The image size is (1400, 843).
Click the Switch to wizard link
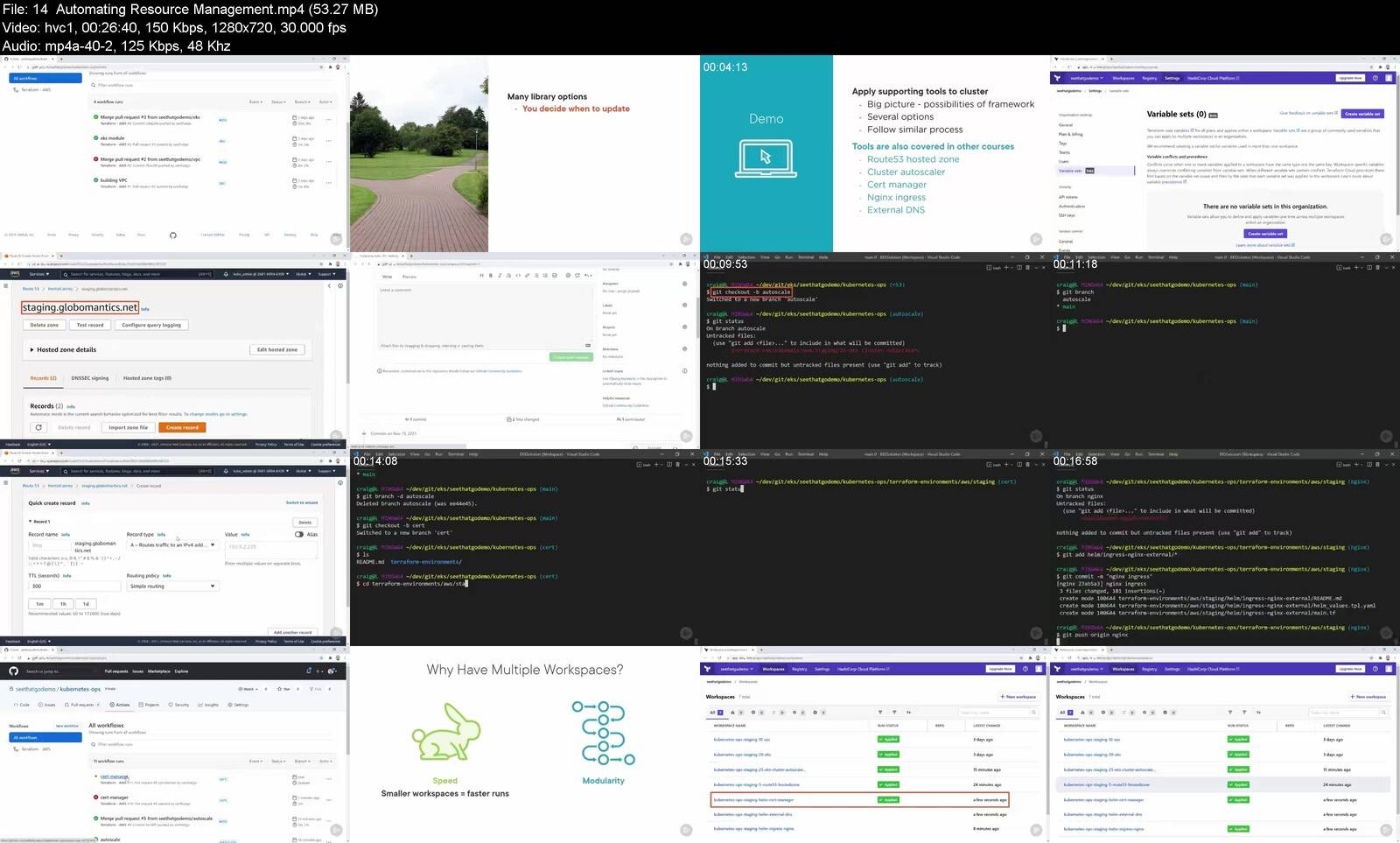[x=302, y=502]
